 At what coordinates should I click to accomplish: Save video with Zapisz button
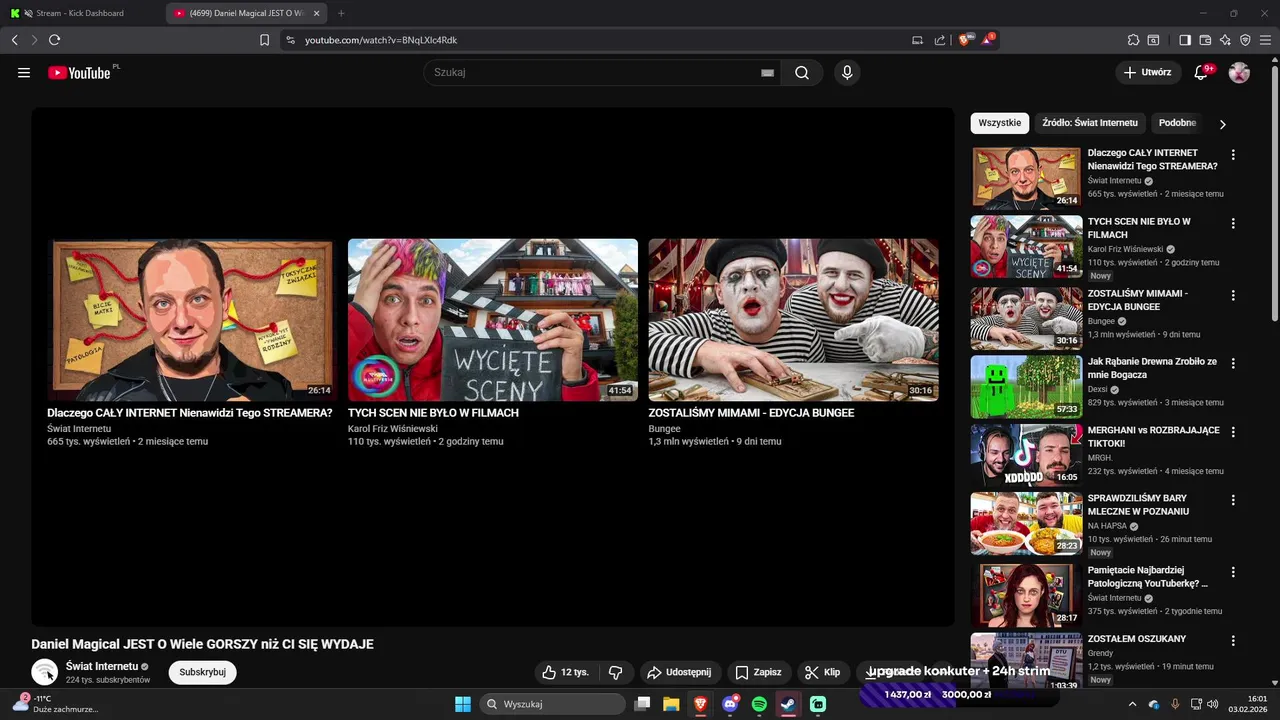[x=758, y=672]
